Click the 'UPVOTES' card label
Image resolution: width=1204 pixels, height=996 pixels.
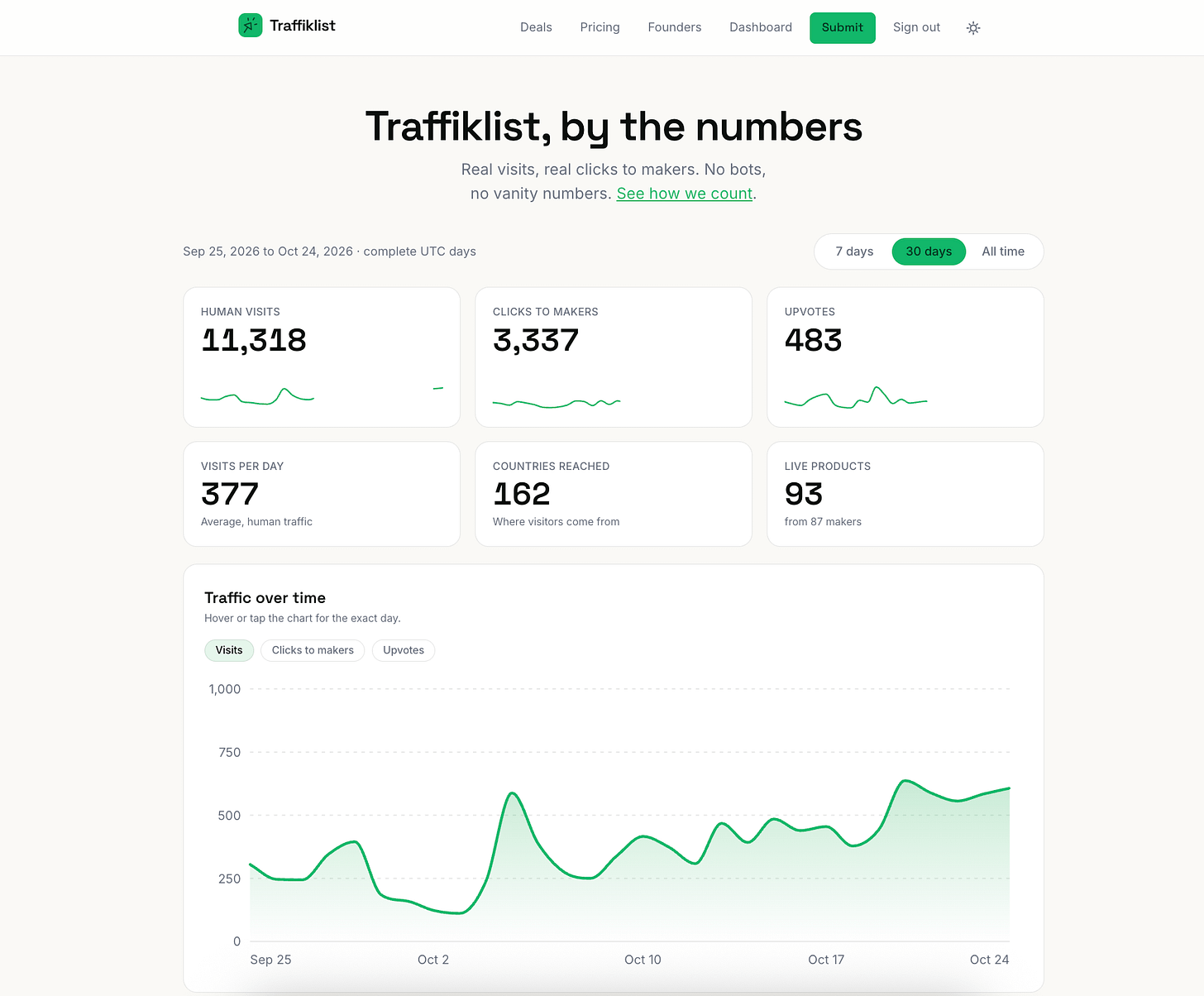pyautogui.click(x=810, y=312)
